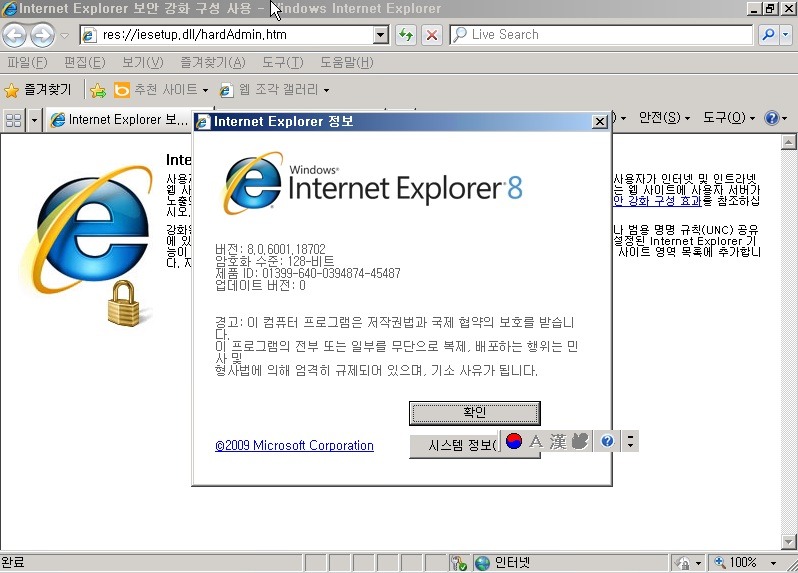
Task: Open the 파일(F) menu
Action: (x=27, y=63)
